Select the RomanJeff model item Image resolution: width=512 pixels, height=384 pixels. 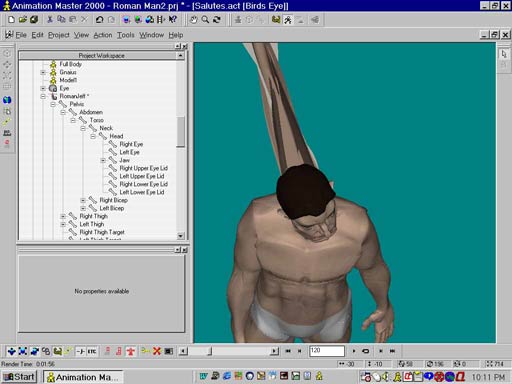[x=73, y=96]
